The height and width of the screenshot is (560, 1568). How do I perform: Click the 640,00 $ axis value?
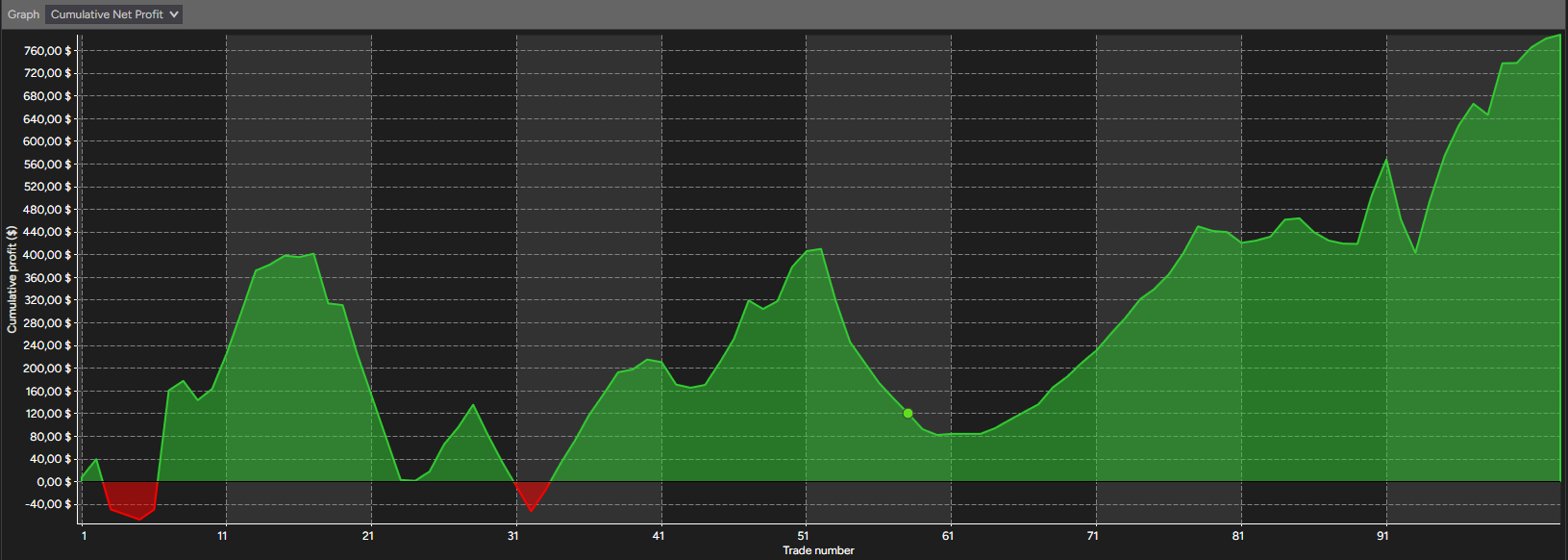(47, 119)
